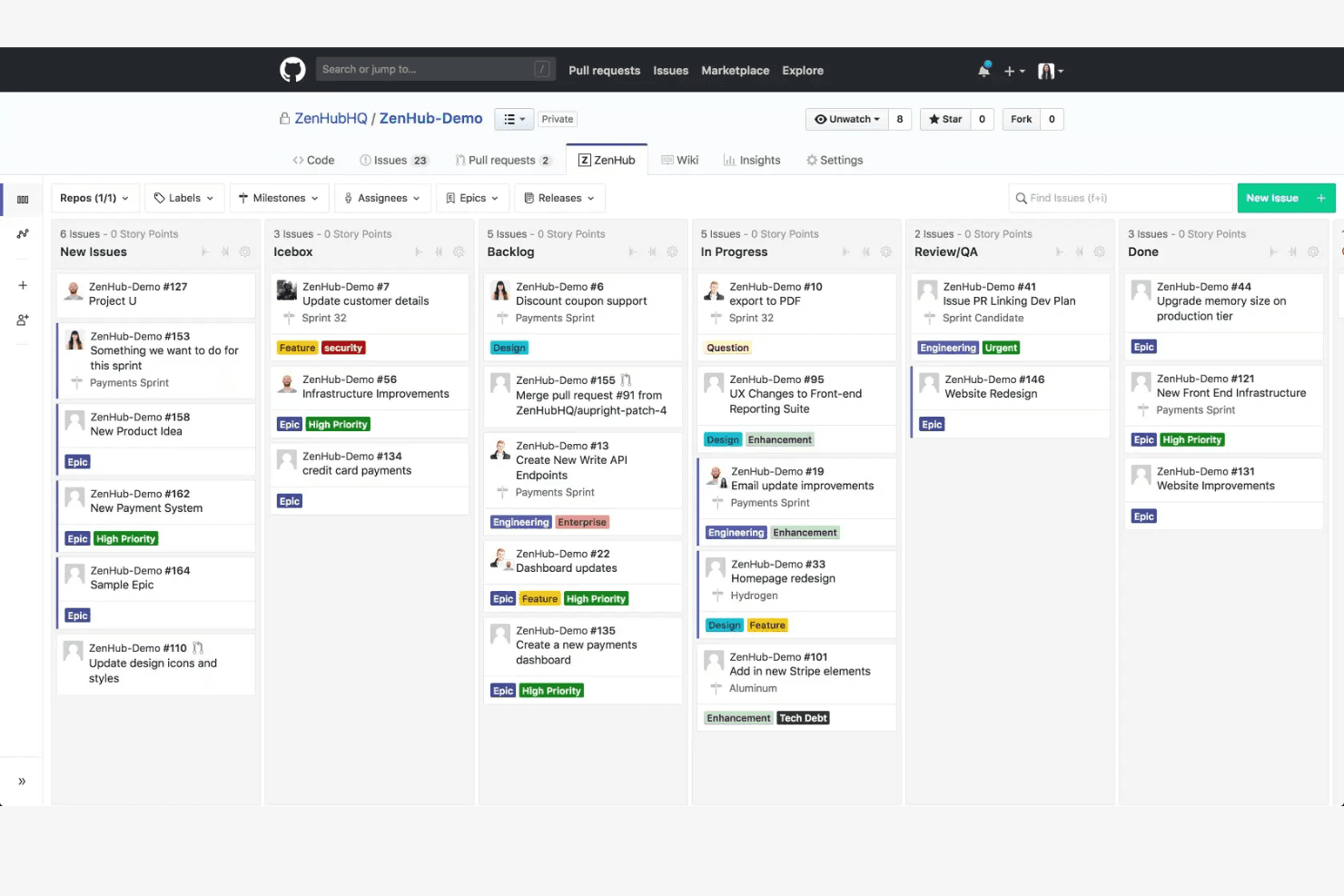Open the reports chart sidebar icon

click(x=23, y=234)
